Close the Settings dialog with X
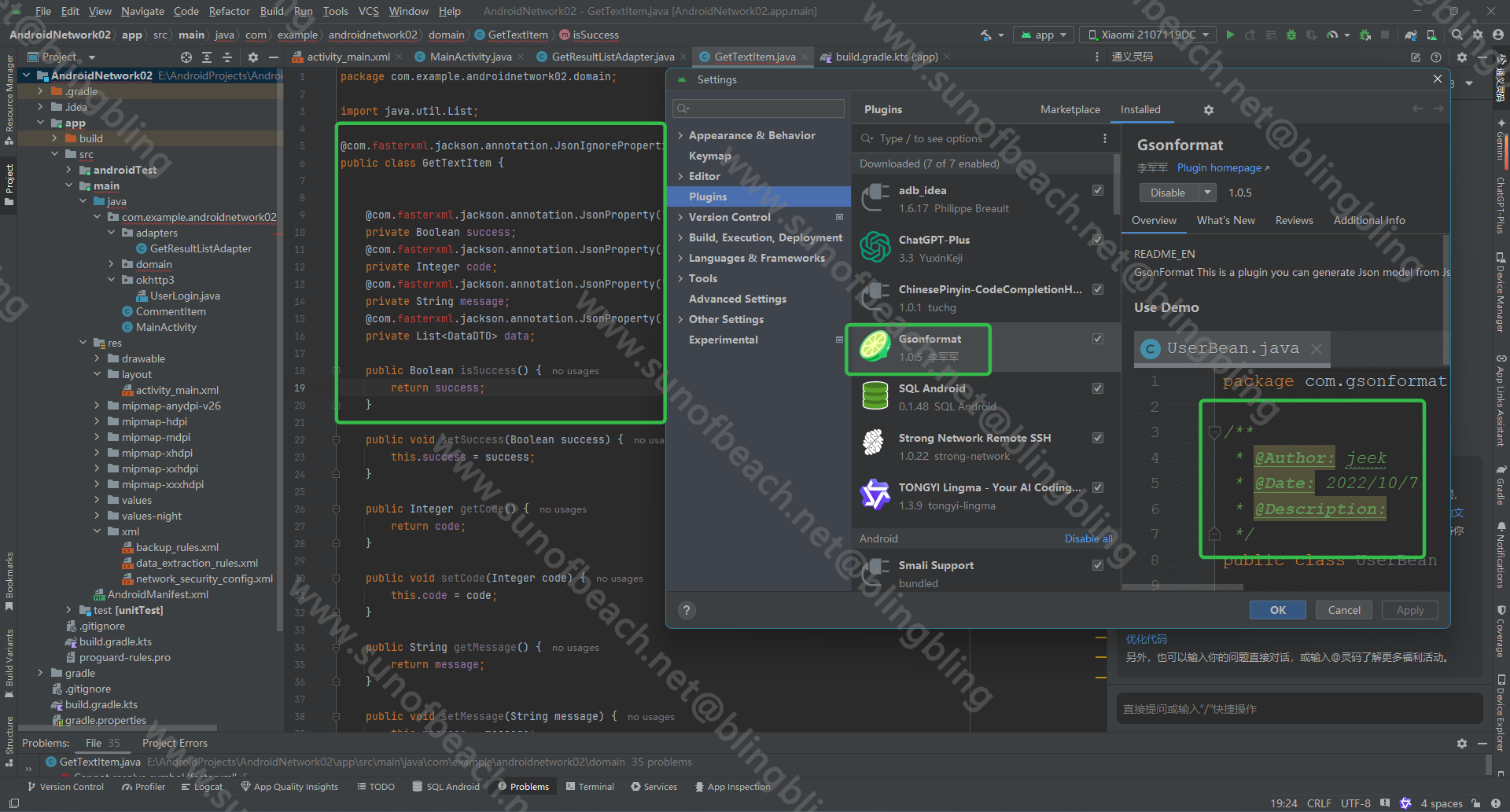Image resolution: width=1510 pixels, height=812 pixels. pos(1438,79)
